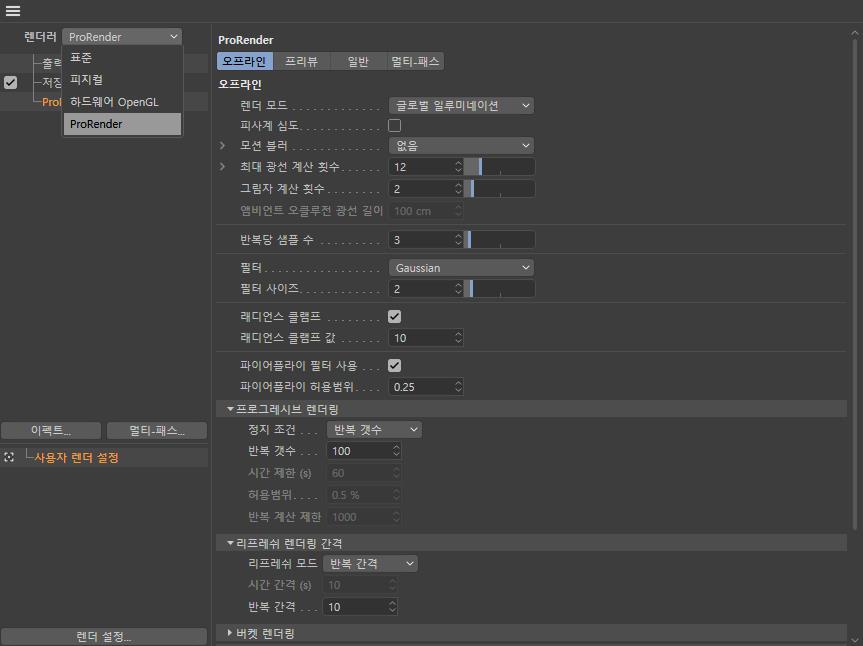Select 사용자 렌더 설정 entry
863x646 pixels.
pos(77,458)
